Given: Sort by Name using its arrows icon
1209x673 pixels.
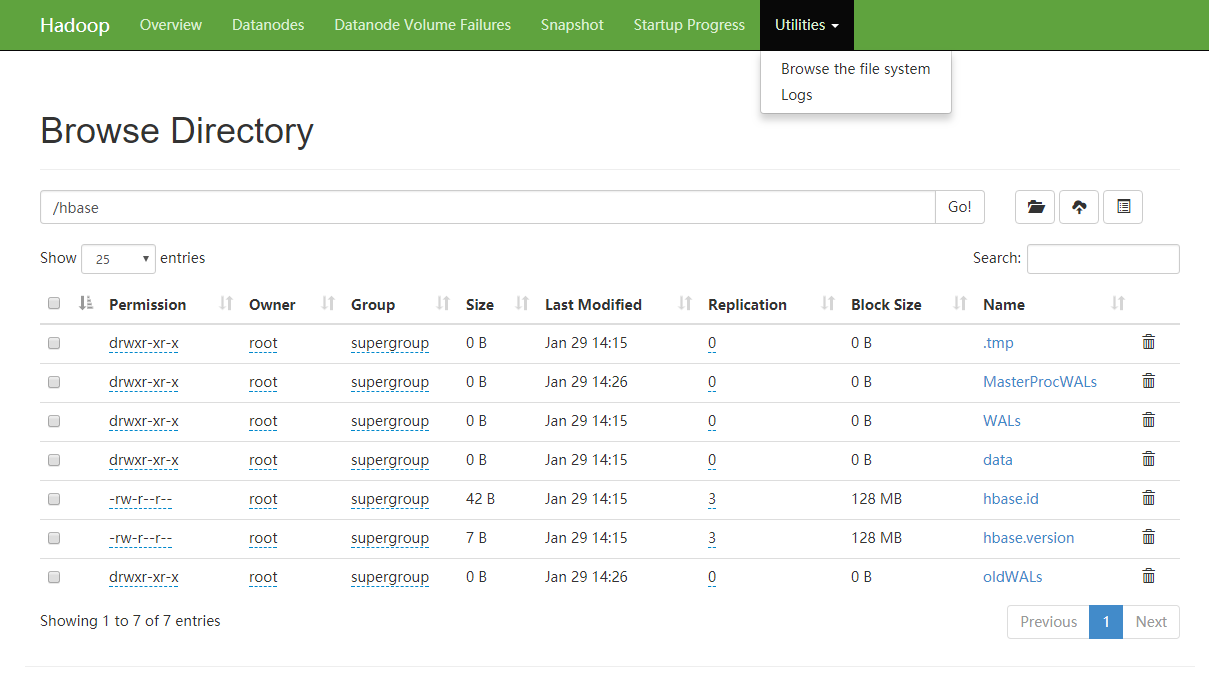Looking at the screenshot, I should [1118, 304].
